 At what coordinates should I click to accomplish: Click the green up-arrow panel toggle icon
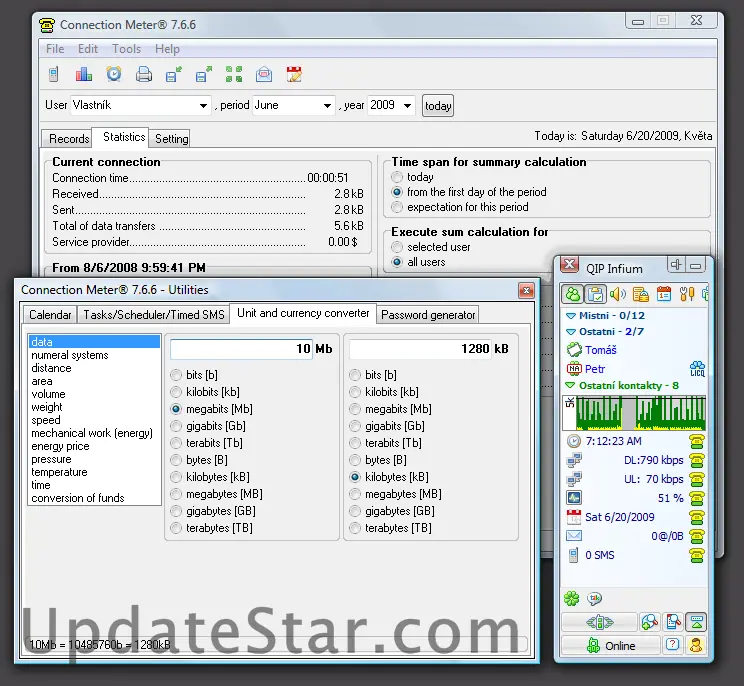click(x=696, y=622)
